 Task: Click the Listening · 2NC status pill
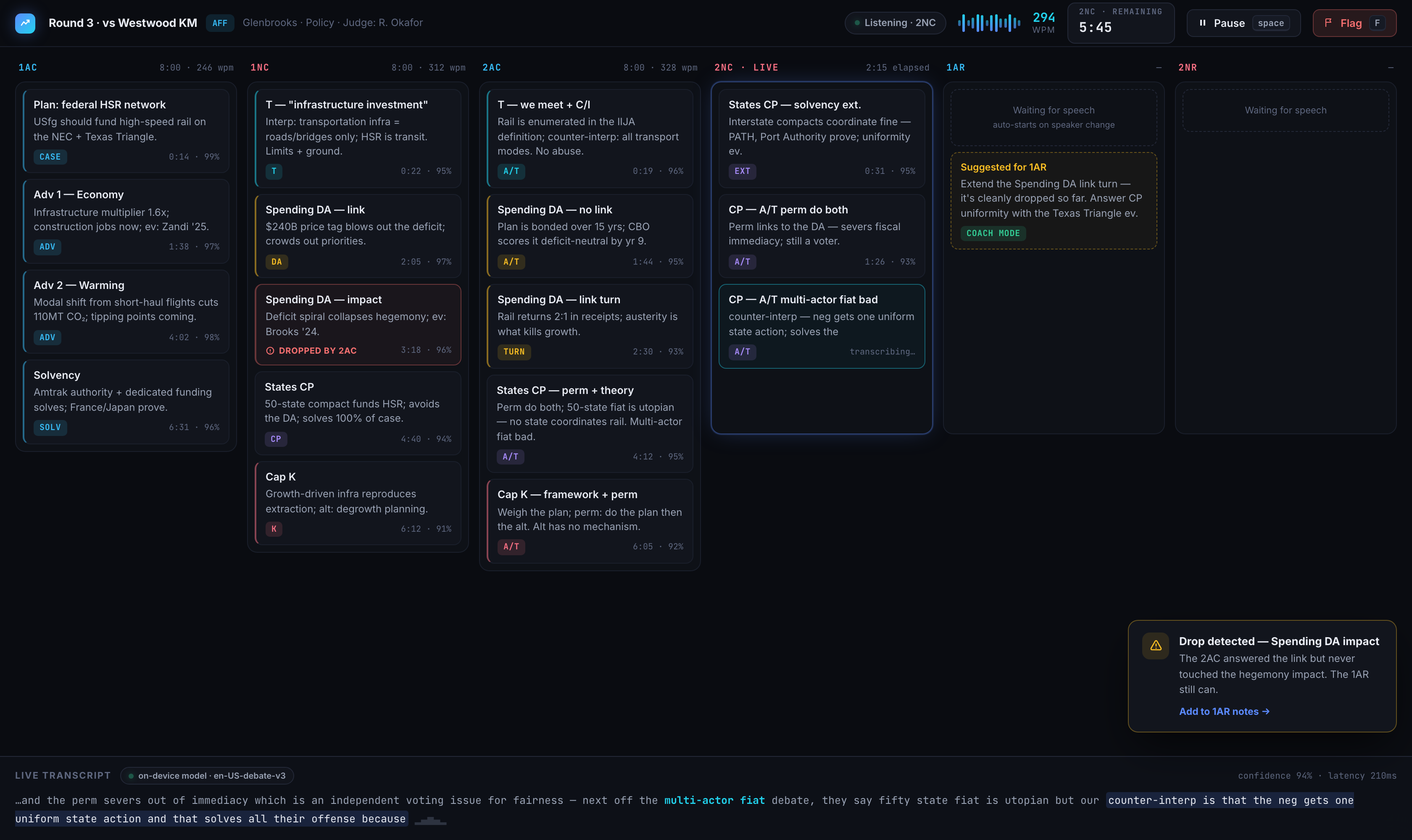point(895,23)
